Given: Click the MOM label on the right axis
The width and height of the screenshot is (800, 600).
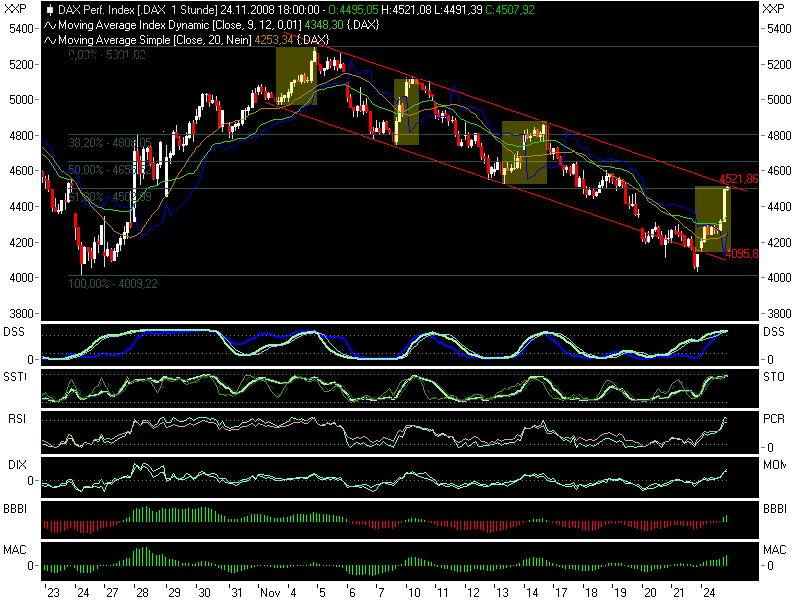Looking at the screenshot, I should pos(774,465).
